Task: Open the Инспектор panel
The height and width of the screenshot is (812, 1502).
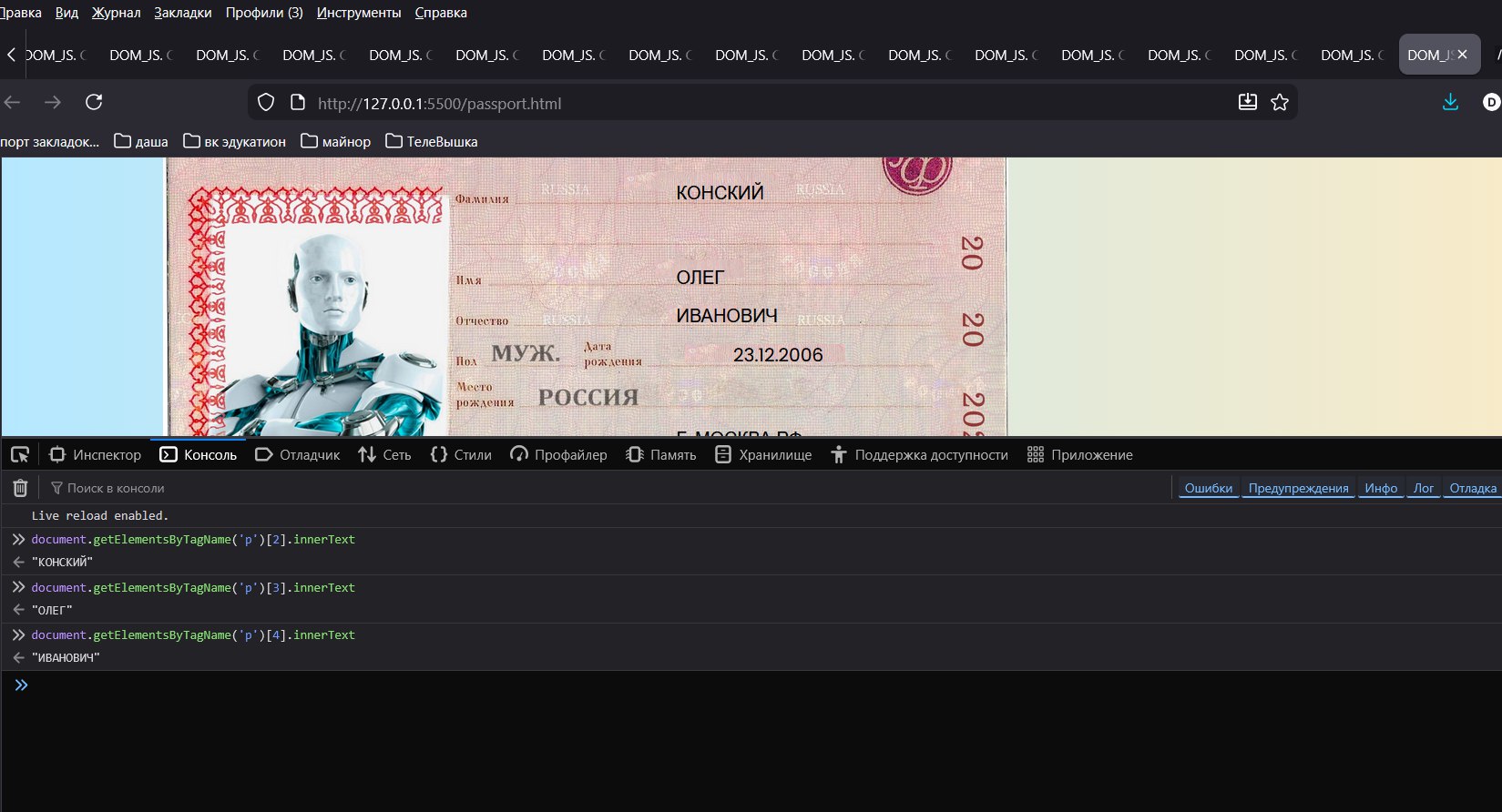Action: (96, 454)
